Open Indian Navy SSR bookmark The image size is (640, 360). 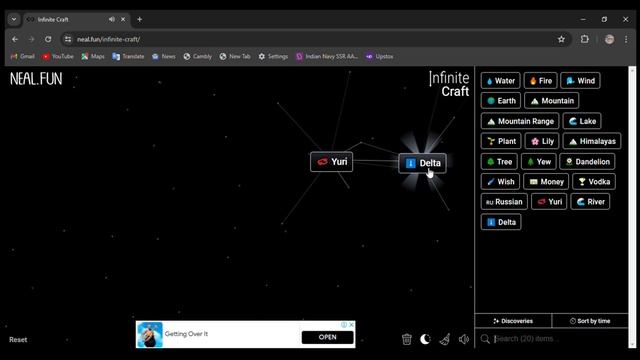(327, 56)
